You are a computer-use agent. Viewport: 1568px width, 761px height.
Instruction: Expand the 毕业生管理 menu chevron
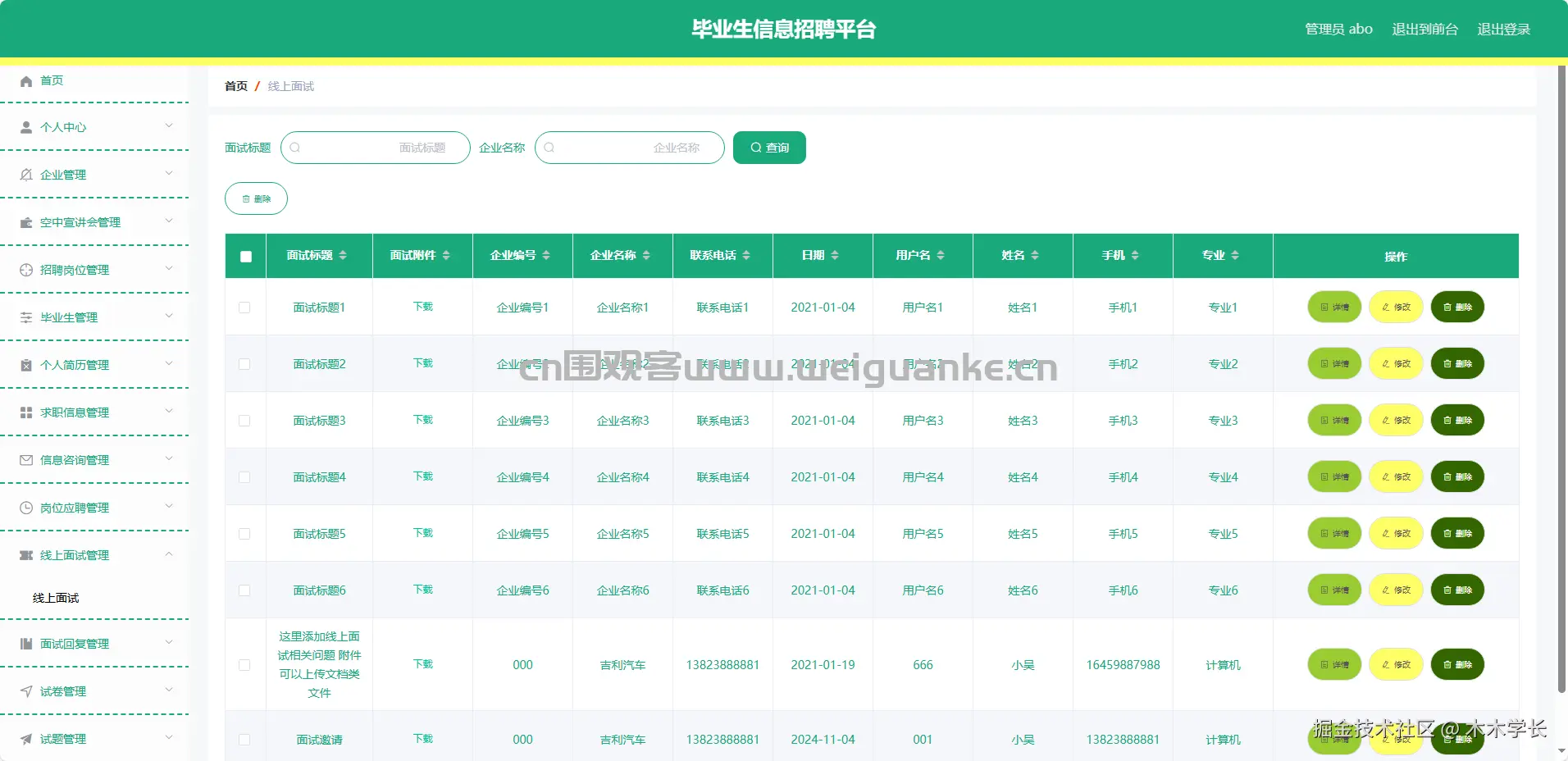coord(169,316)
